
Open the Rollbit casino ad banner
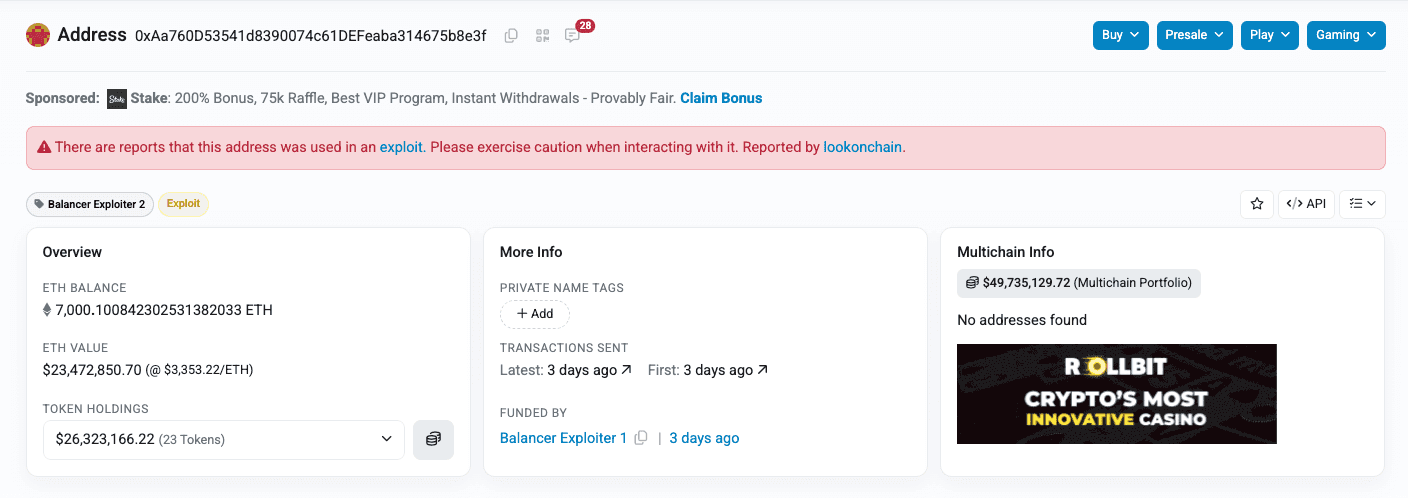1116,394
